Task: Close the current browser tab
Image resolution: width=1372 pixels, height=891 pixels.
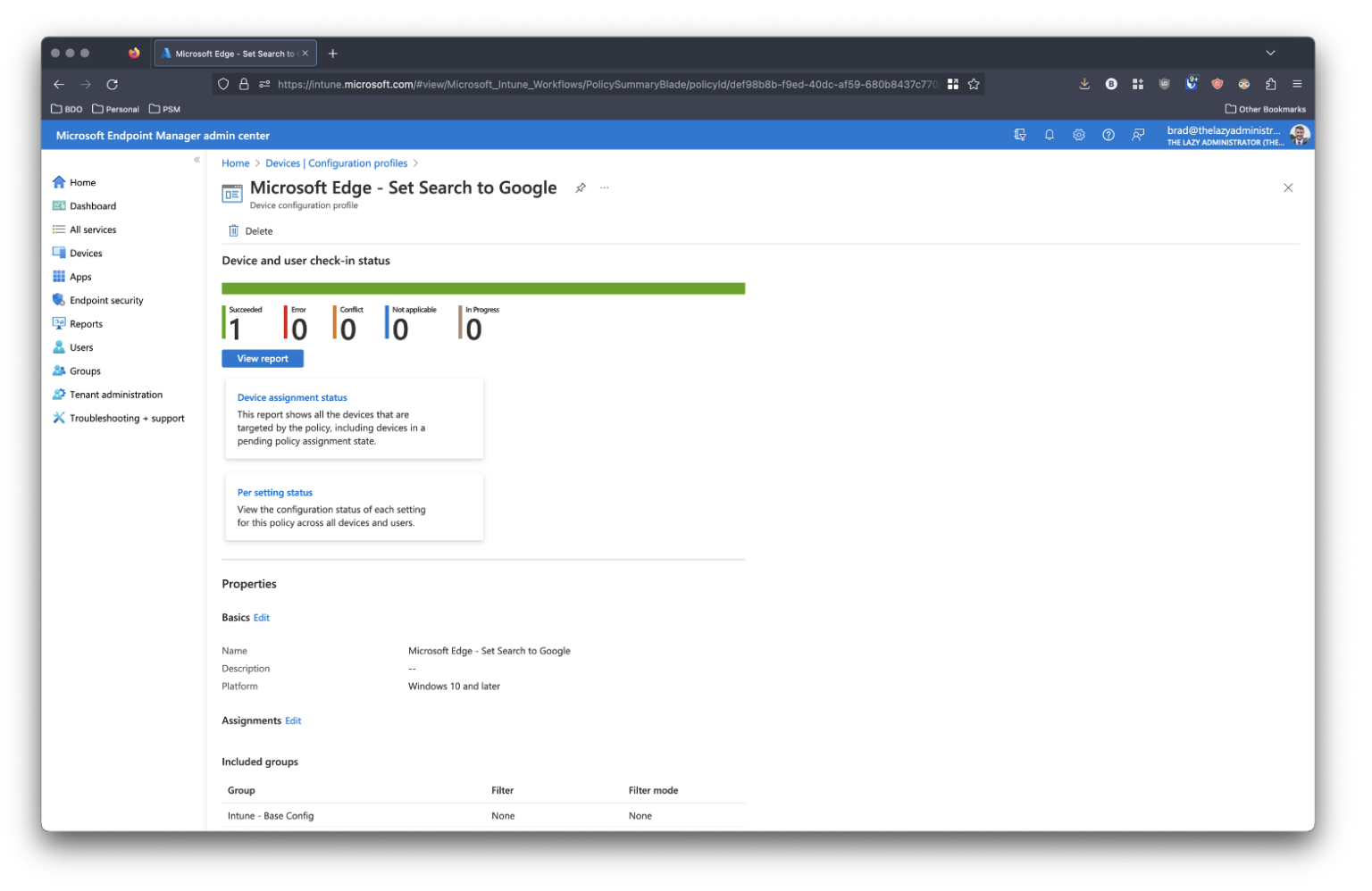Action: [x=305, y=54]
